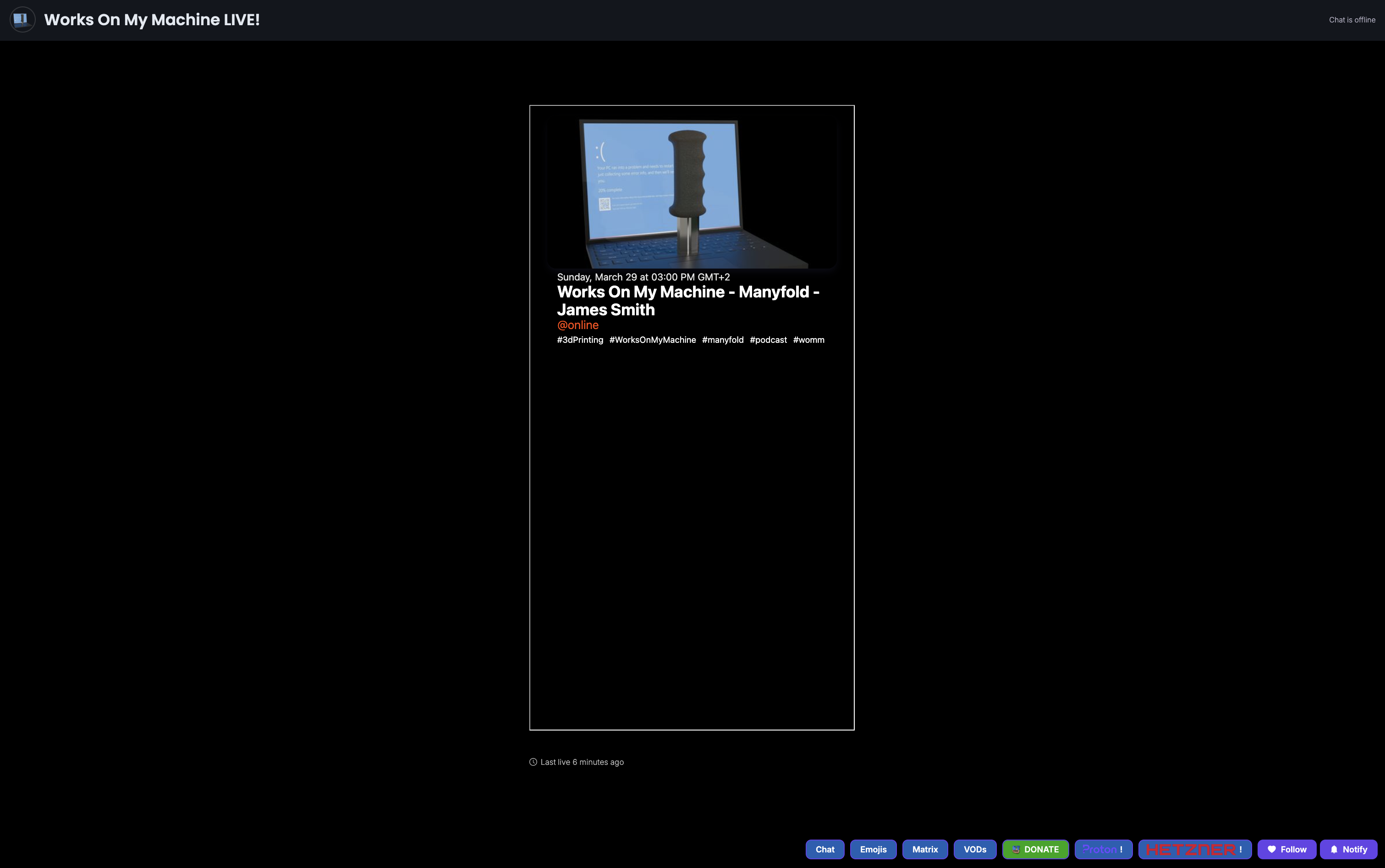Click the Works On My Machine LIVE! heading
Viewport: 1385px width, 868px height.
152,20
